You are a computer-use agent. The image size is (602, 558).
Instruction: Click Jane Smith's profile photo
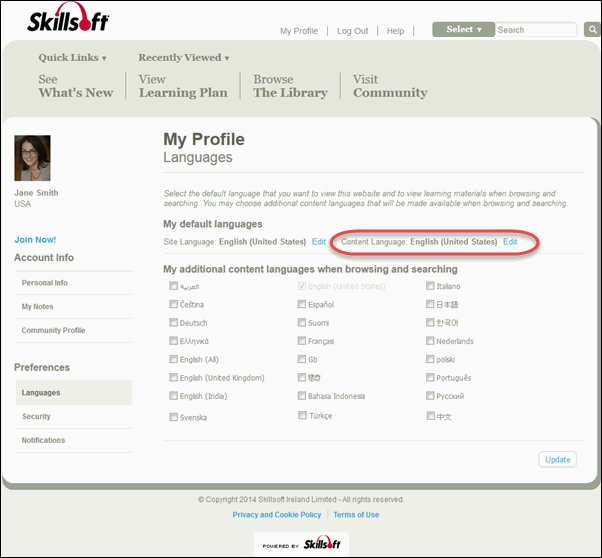32,158
